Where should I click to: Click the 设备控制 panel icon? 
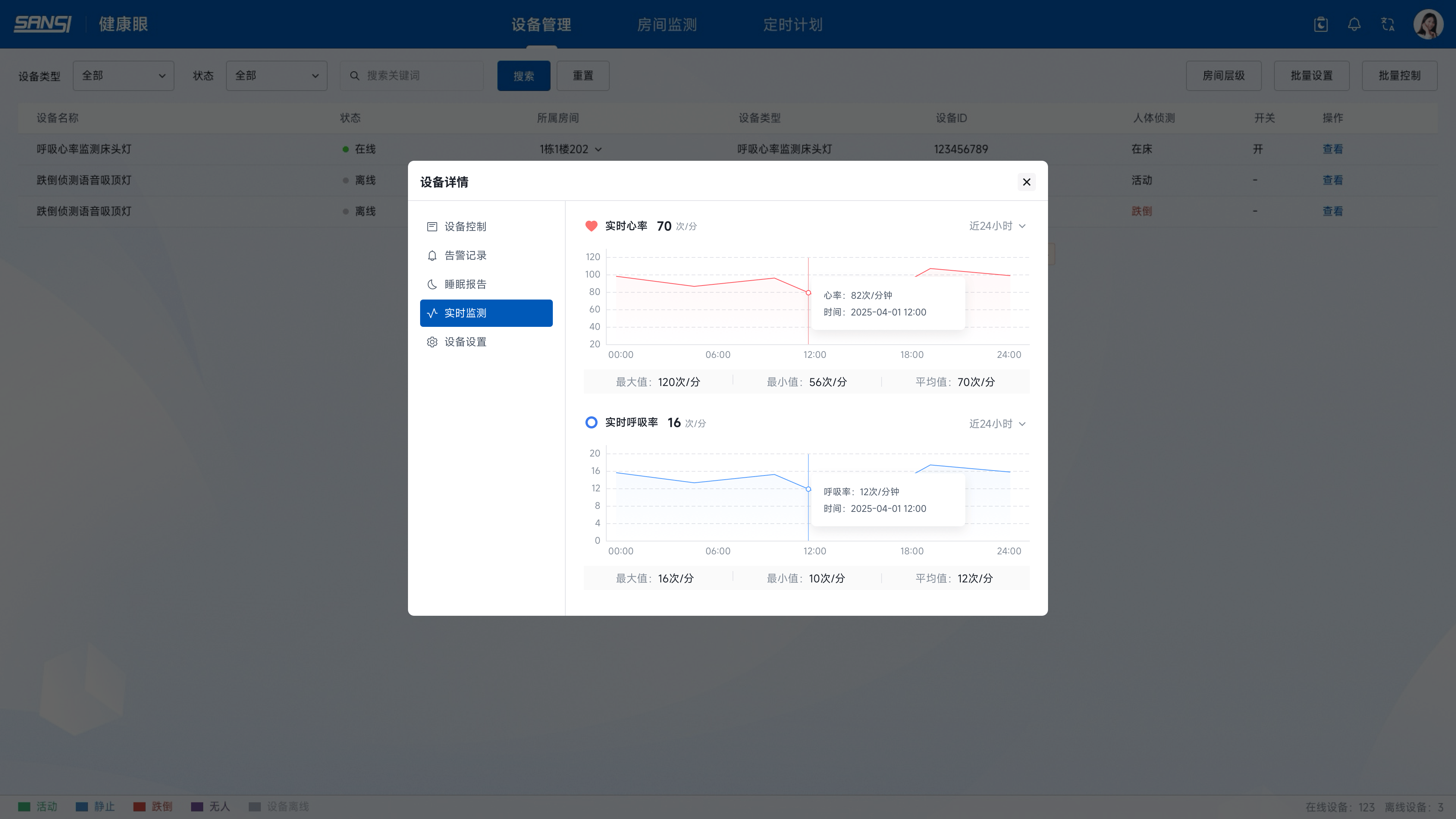[x=432, y=227]
